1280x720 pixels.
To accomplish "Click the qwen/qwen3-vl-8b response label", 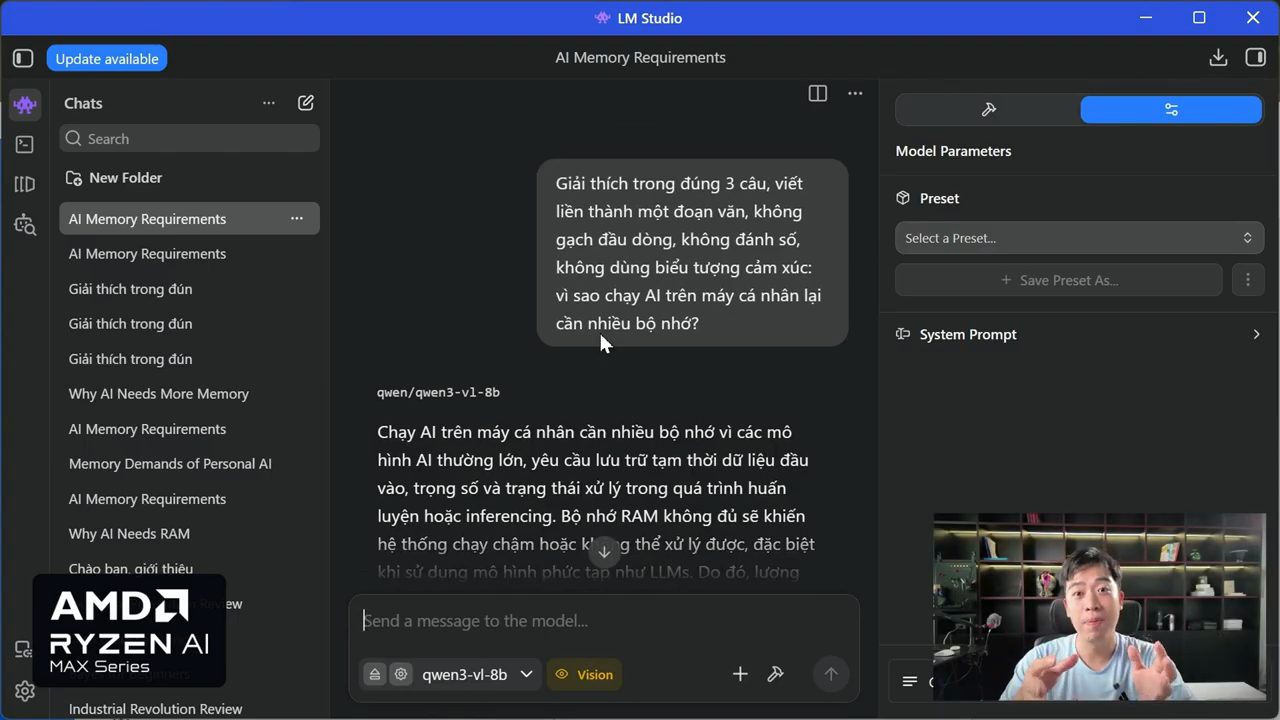I will point(438,393).
